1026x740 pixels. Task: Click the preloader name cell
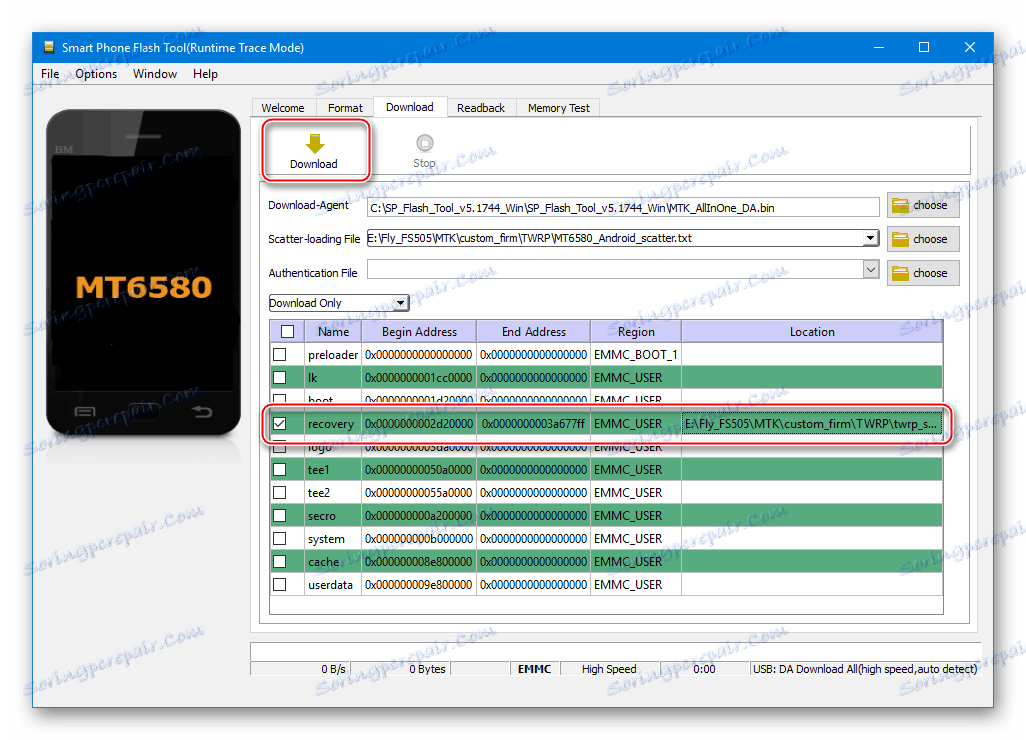[333, 355]
